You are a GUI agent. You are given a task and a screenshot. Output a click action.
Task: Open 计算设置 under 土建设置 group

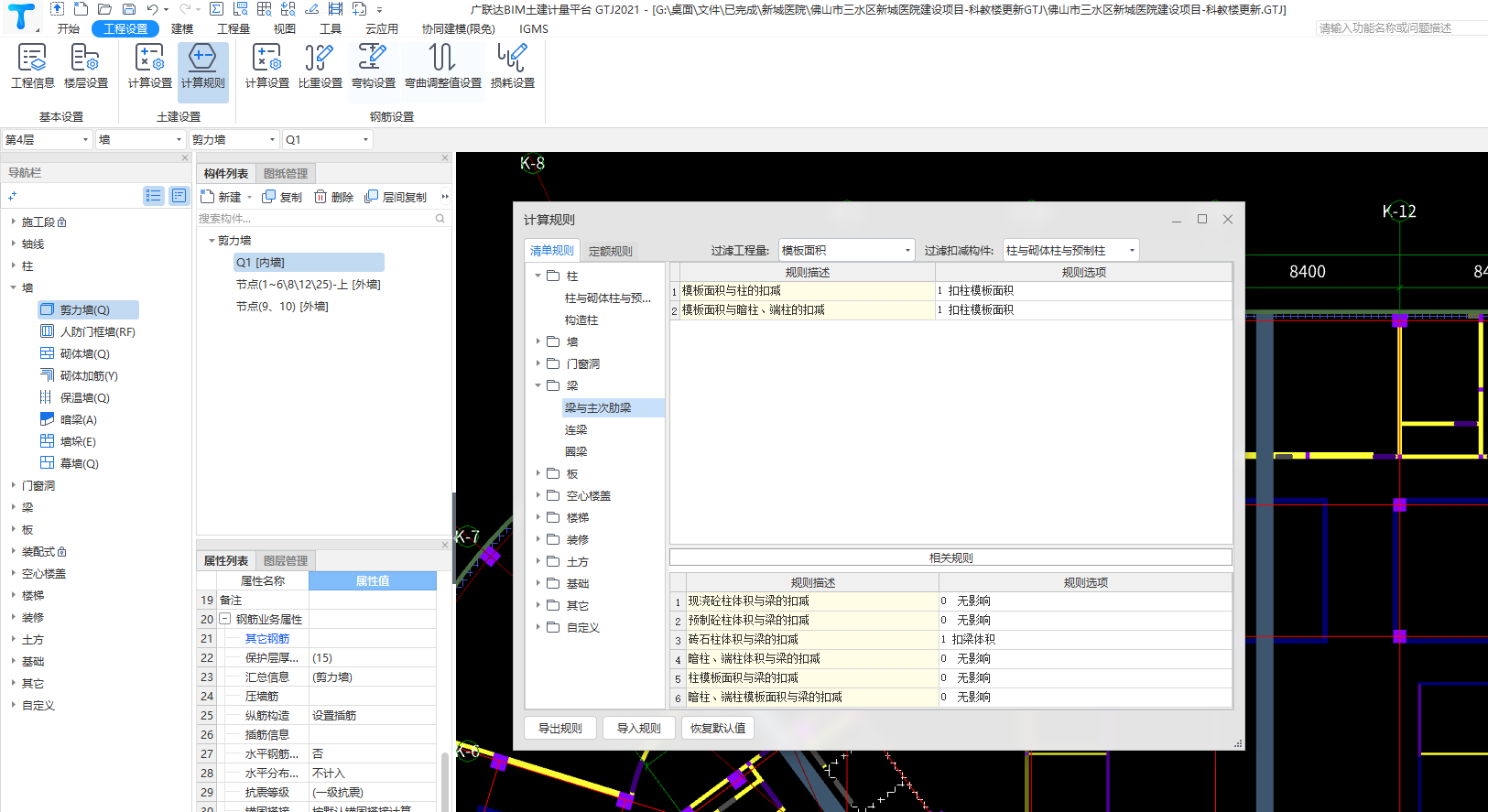(149, 66)
